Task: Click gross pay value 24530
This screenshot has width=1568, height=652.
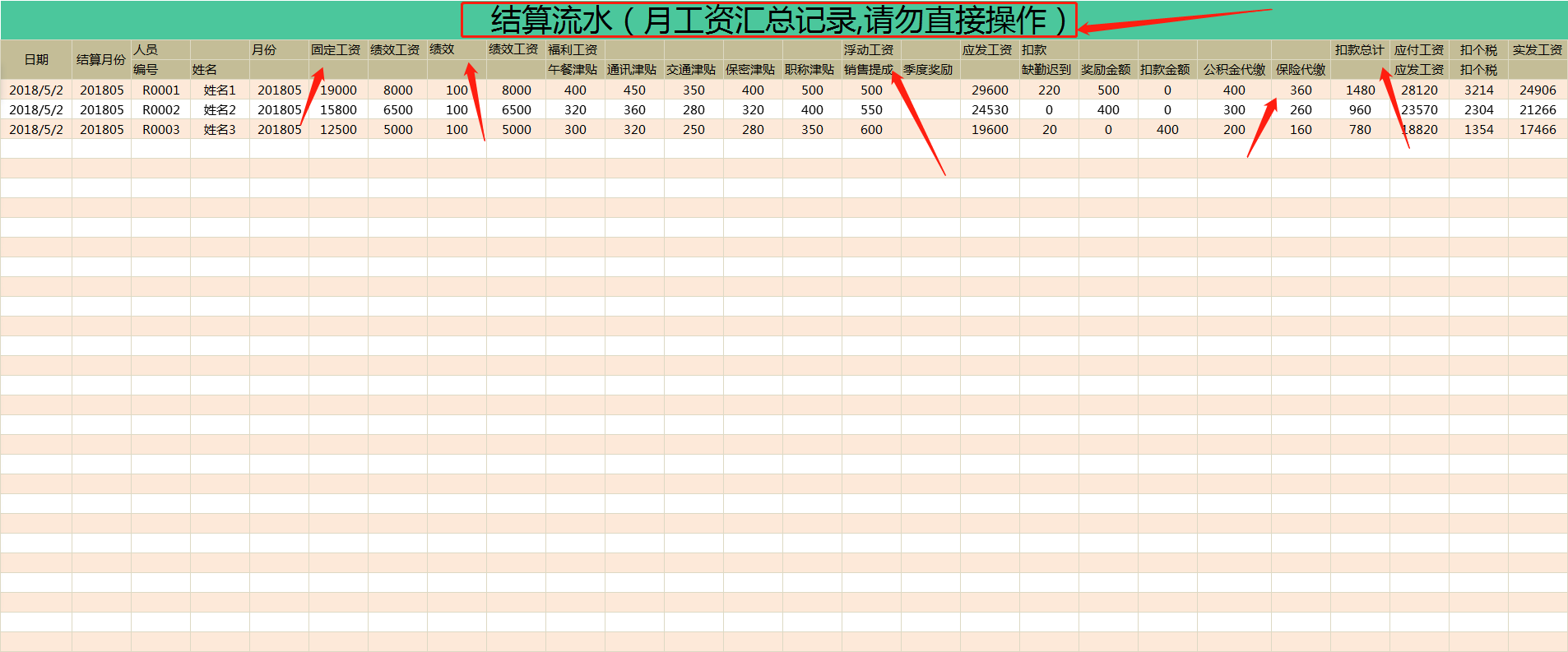Action: [x=990, y=109]
